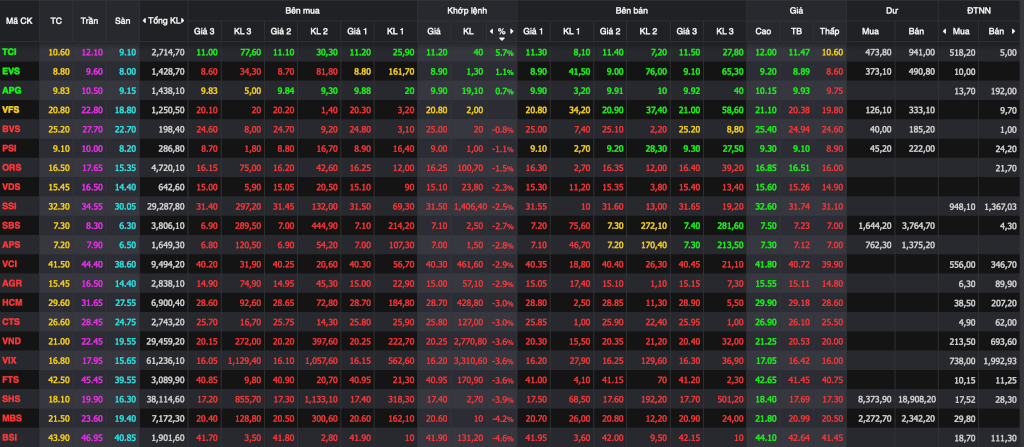Open the VFS ticker symbol
Viewport: 1024px width, 447px height.
[x=10, y=109]
